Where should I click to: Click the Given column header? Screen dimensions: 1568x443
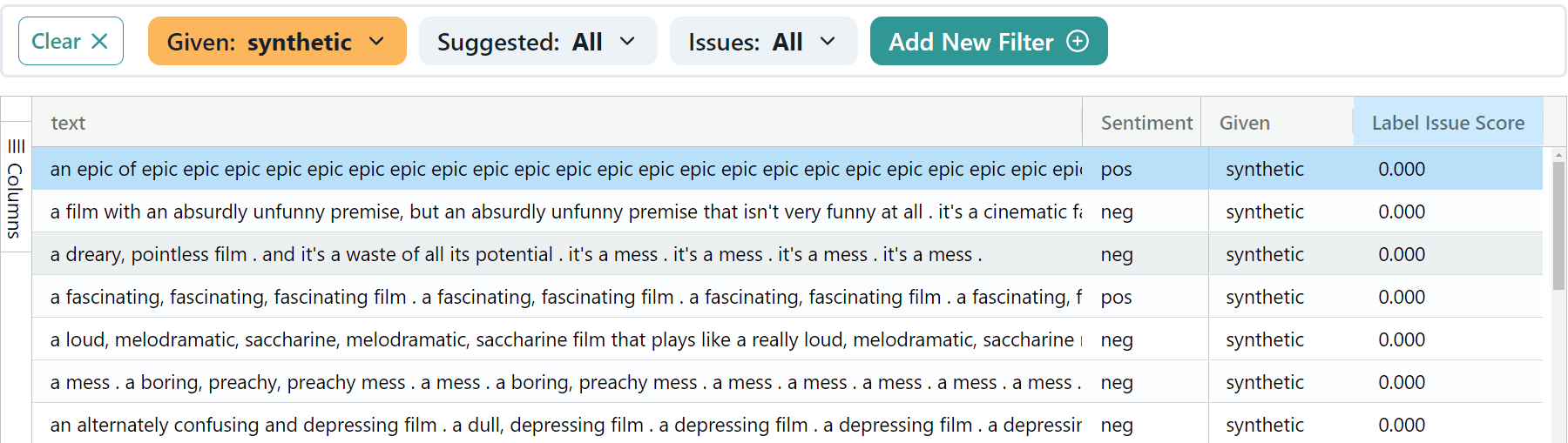[x=1244, y=123]
